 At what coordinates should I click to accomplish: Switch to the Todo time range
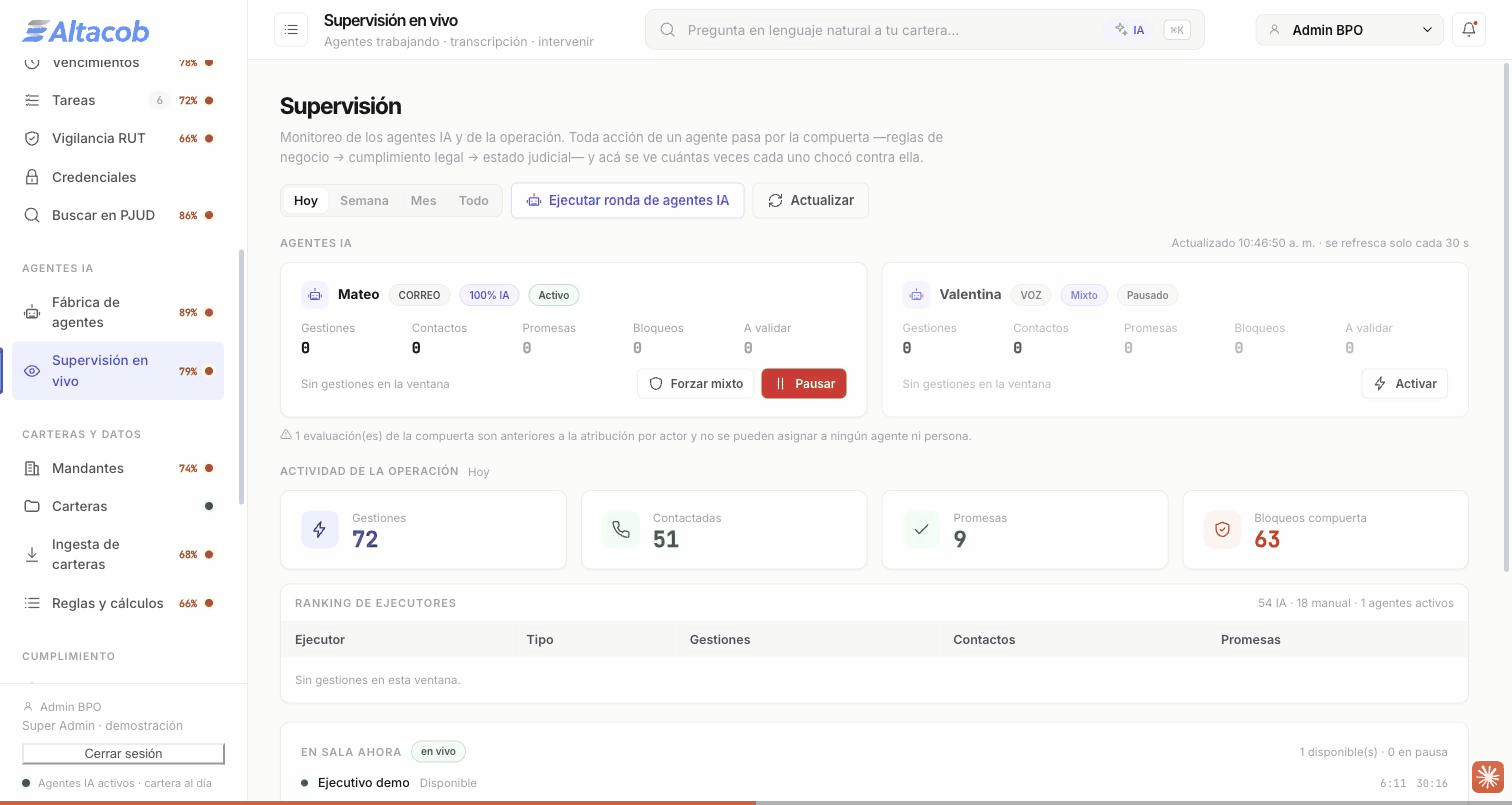[474, 200]
